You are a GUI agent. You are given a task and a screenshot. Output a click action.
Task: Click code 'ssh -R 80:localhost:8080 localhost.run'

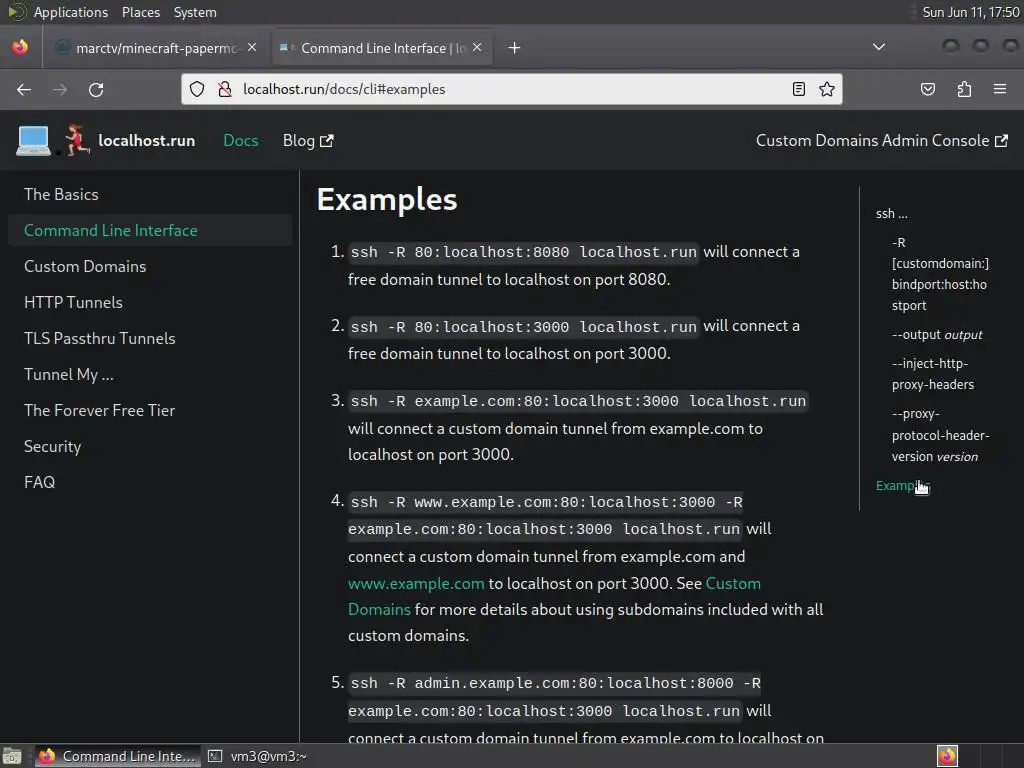tap(524, 252)
